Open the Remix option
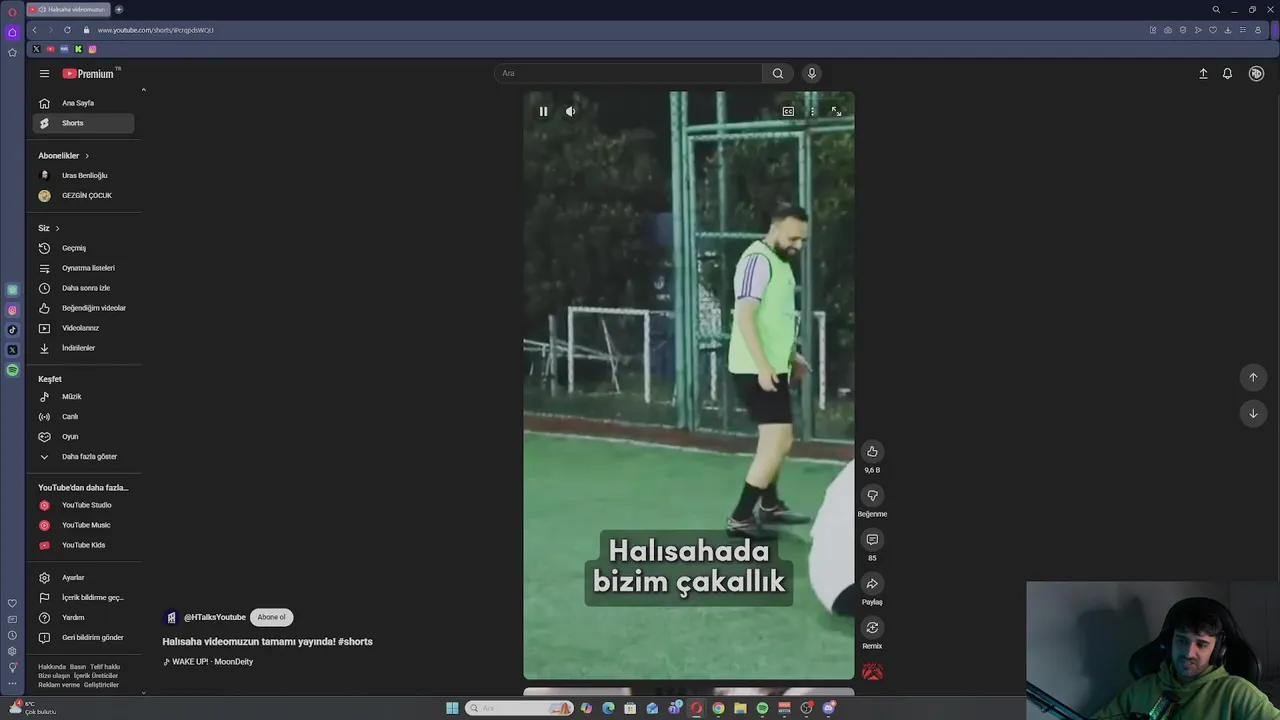Viewport: 1280px width, 720px height. point(872,627)
